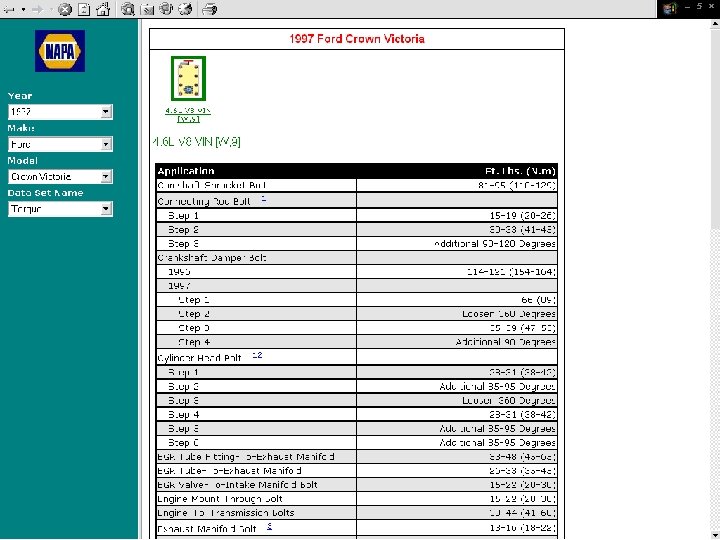
Task: Select the 'Camshaft Sprocket Bolt' row label
Action: [212, 186]
